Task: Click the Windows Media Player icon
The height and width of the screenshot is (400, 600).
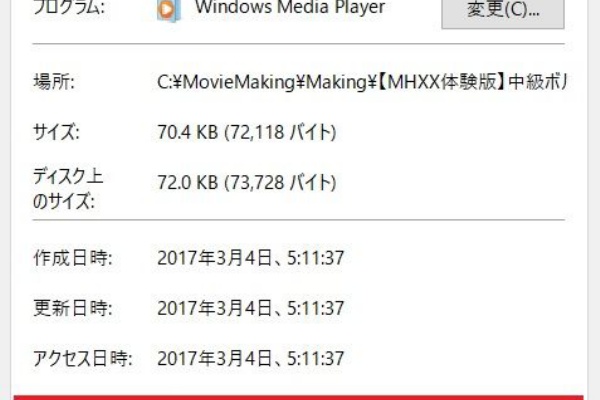Action: point(169,10)
